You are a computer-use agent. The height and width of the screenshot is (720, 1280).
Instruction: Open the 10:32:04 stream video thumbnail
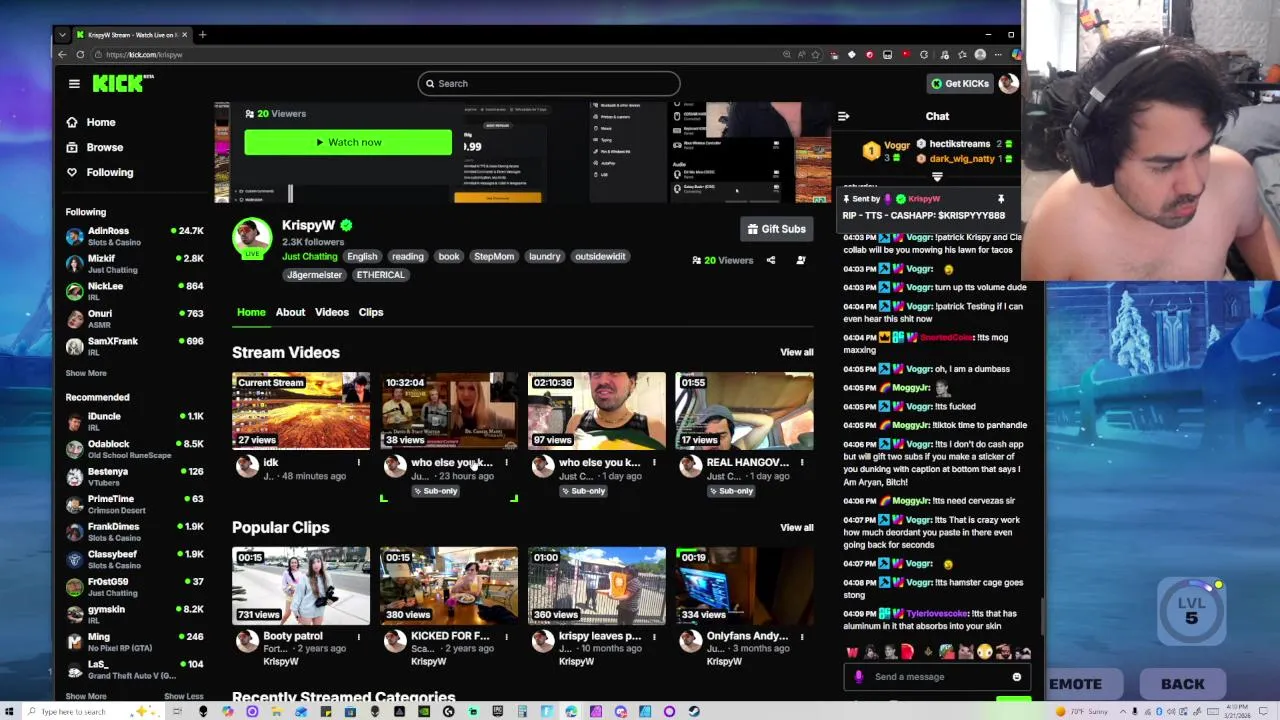click(x=449, y=410)
